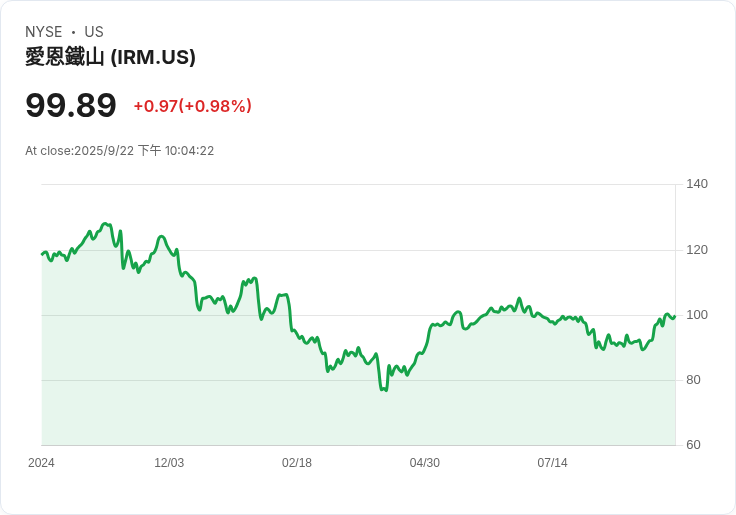
Task: Click the At close timestamp text
Action: [x=120, y=151]
